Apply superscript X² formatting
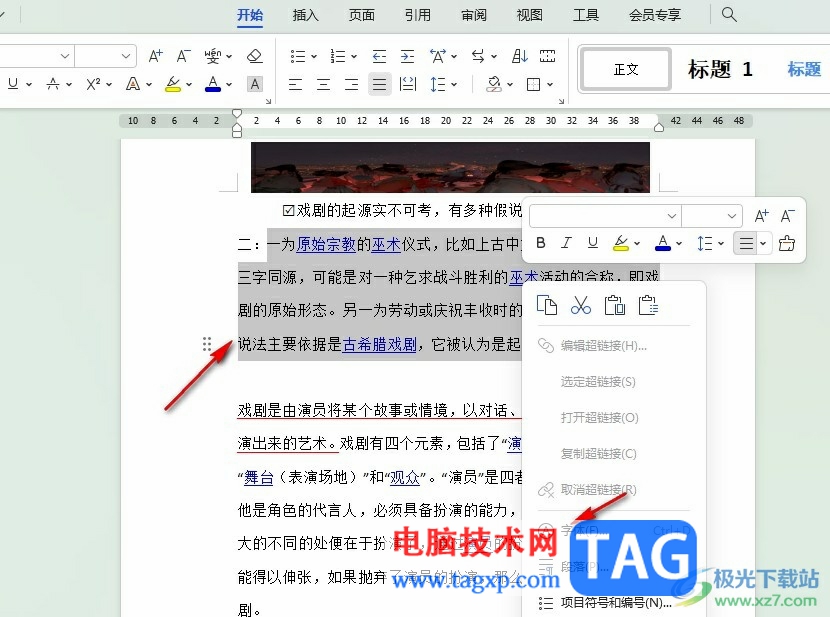Viewport: 830px width, 617px height. (93, 84)
